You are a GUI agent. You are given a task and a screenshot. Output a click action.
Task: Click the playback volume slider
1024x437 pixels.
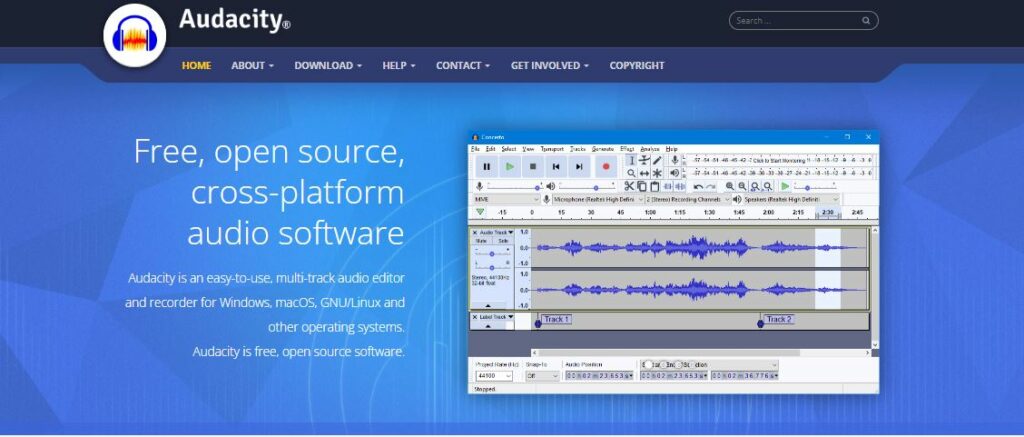586,187
